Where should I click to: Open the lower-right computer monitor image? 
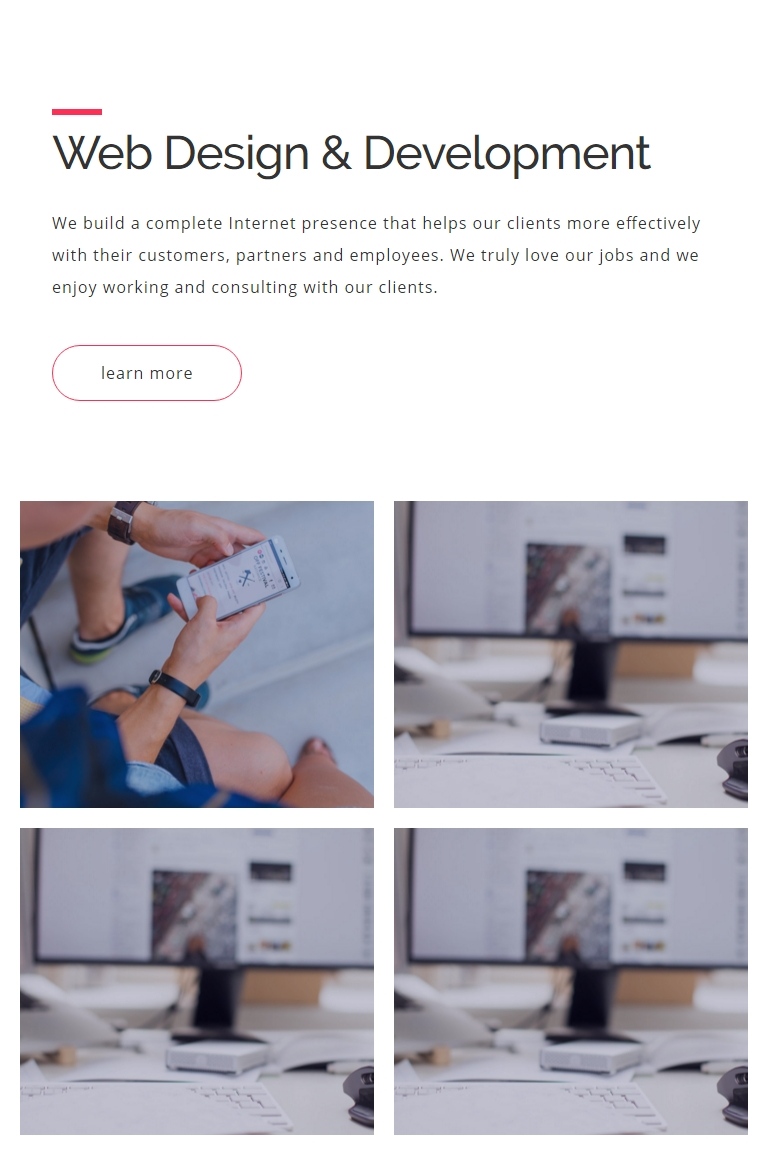(x=571, y=981)
